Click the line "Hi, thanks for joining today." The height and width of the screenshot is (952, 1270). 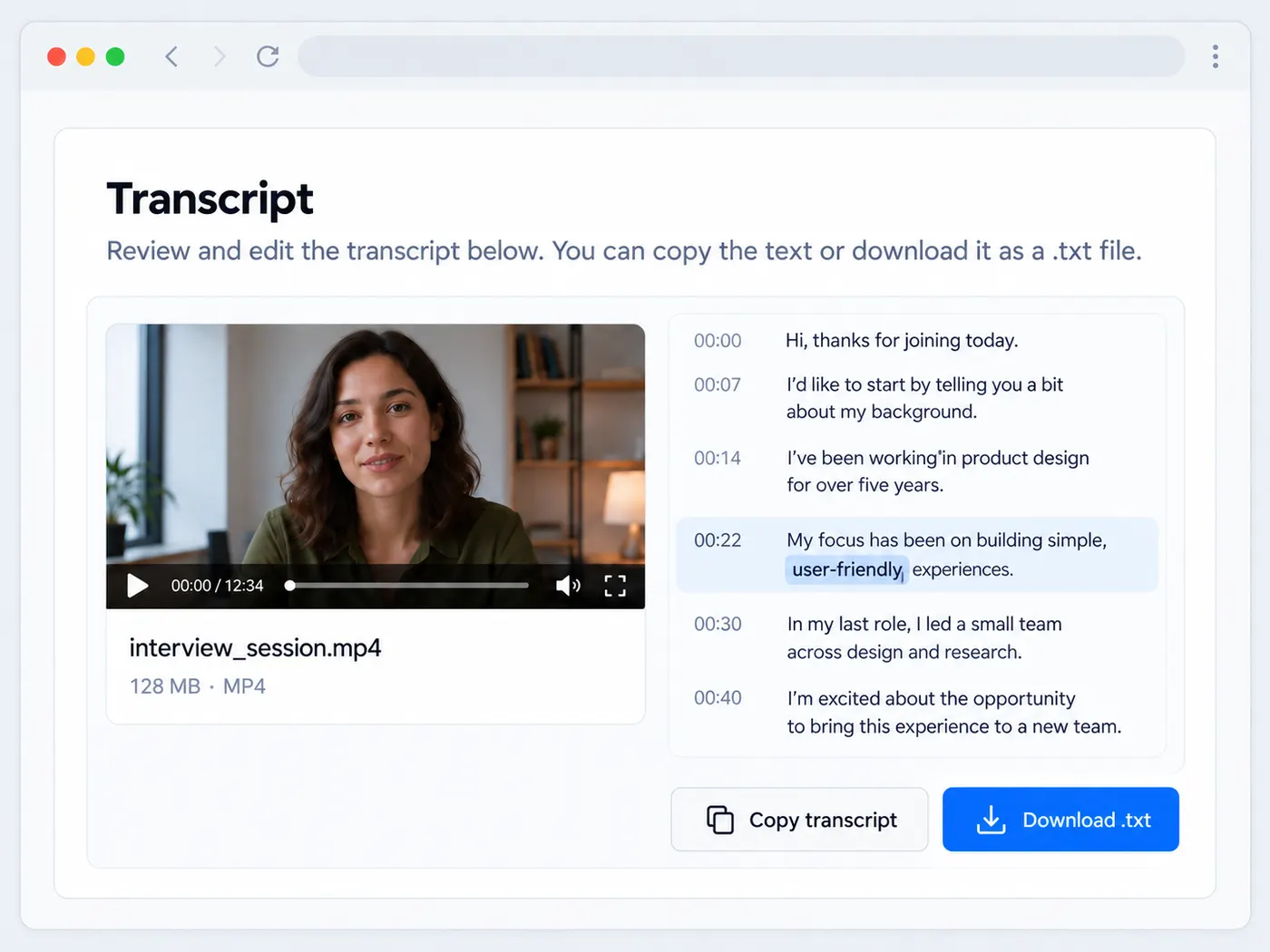902,340
